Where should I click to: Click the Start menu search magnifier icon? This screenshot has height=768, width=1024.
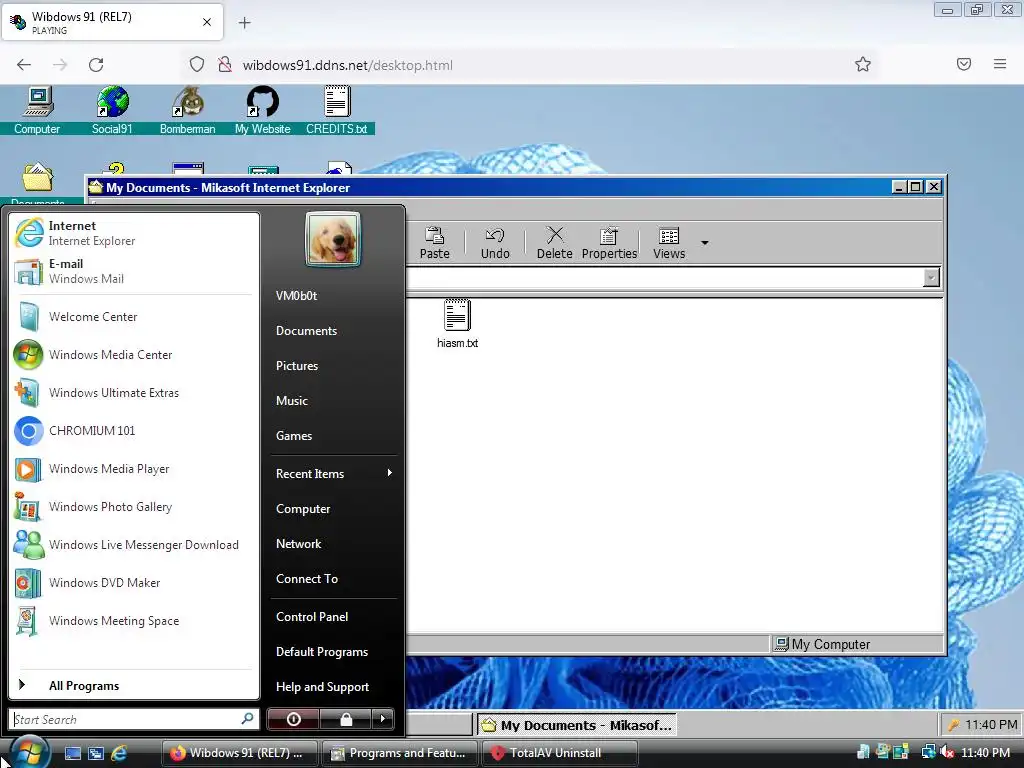[x=248, y=718]
